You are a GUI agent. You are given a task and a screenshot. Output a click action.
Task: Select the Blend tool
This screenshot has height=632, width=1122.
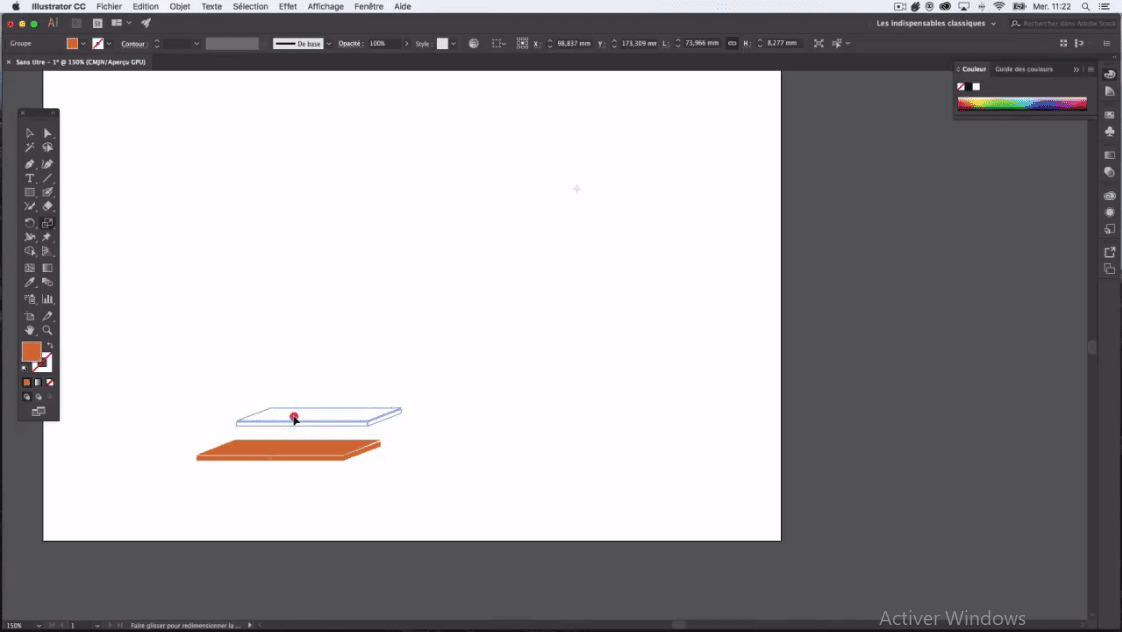pyautogui.click(x=47, y=282)
